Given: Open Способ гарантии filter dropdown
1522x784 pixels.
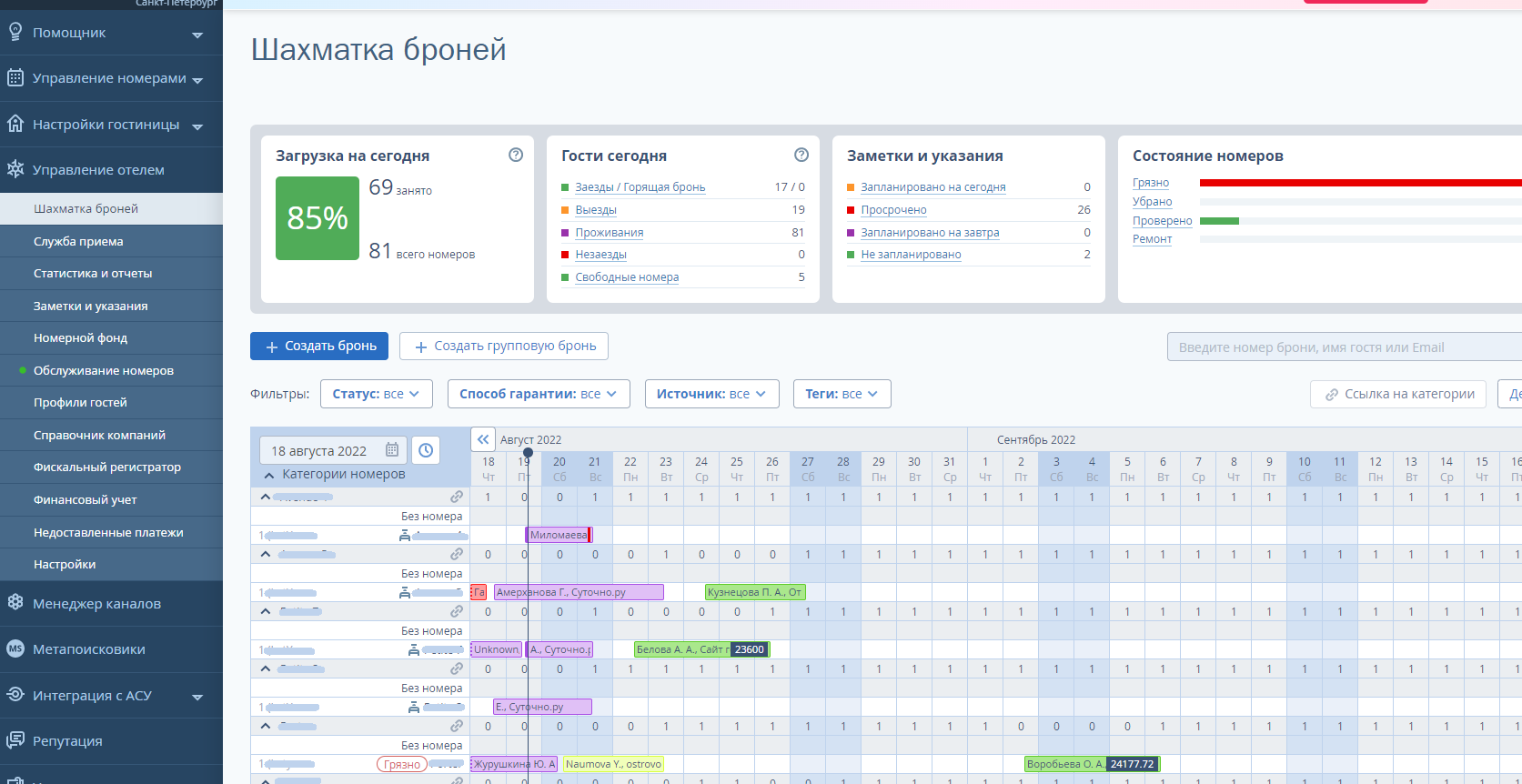Looking at the screenshot, I should (x=539, y=394).
